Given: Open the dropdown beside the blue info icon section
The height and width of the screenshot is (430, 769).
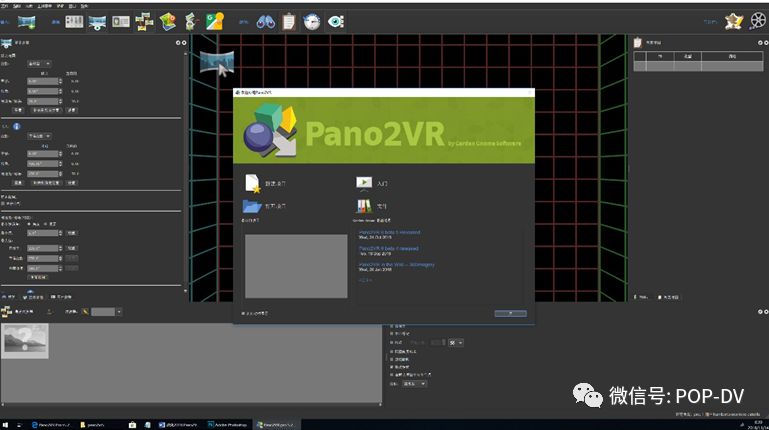Looking at the screenshot, I should pyautogui.click(x=39, y=136).
